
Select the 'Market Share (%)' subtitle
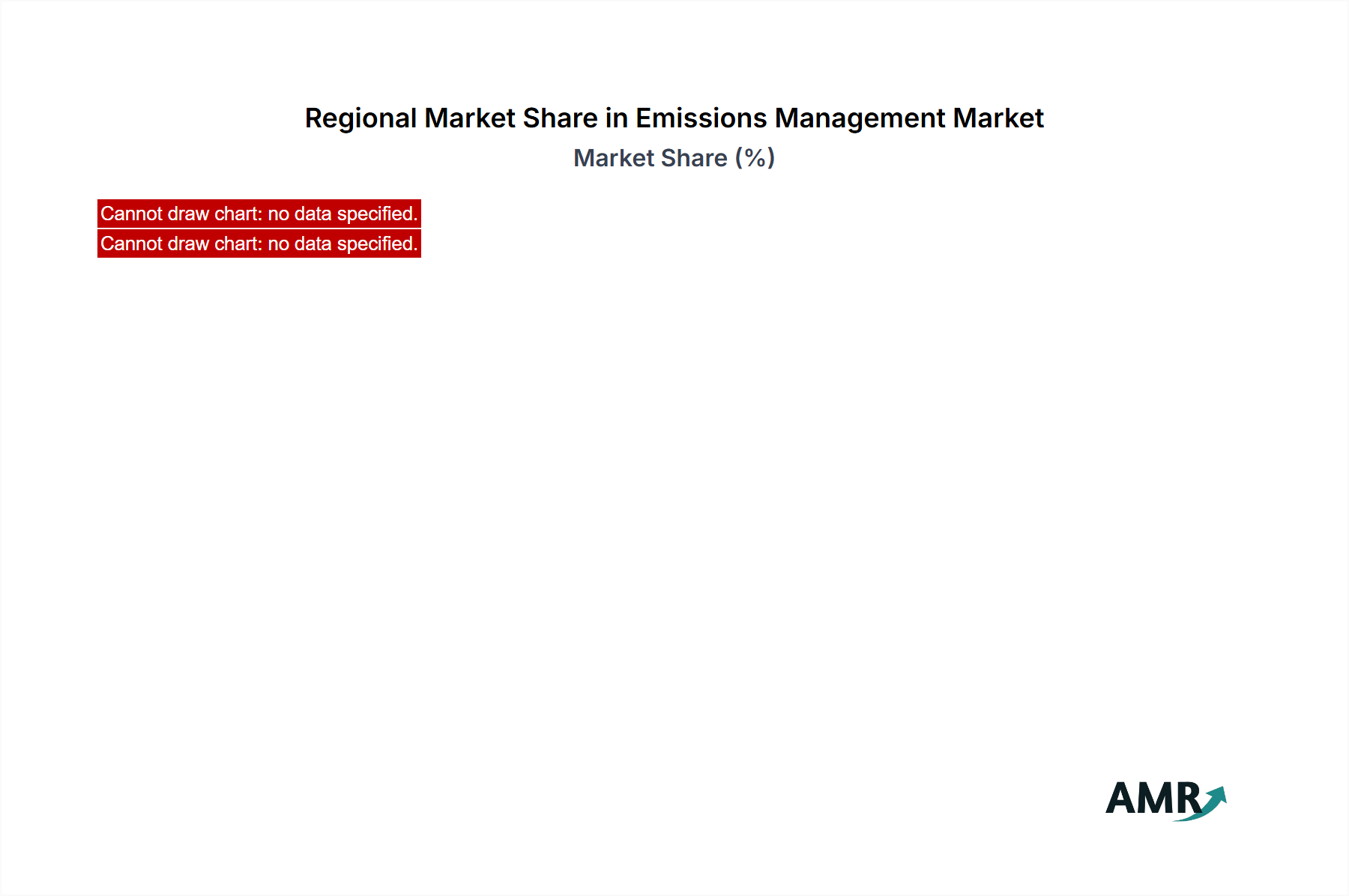pyautogui.click(x=674, y=158)
